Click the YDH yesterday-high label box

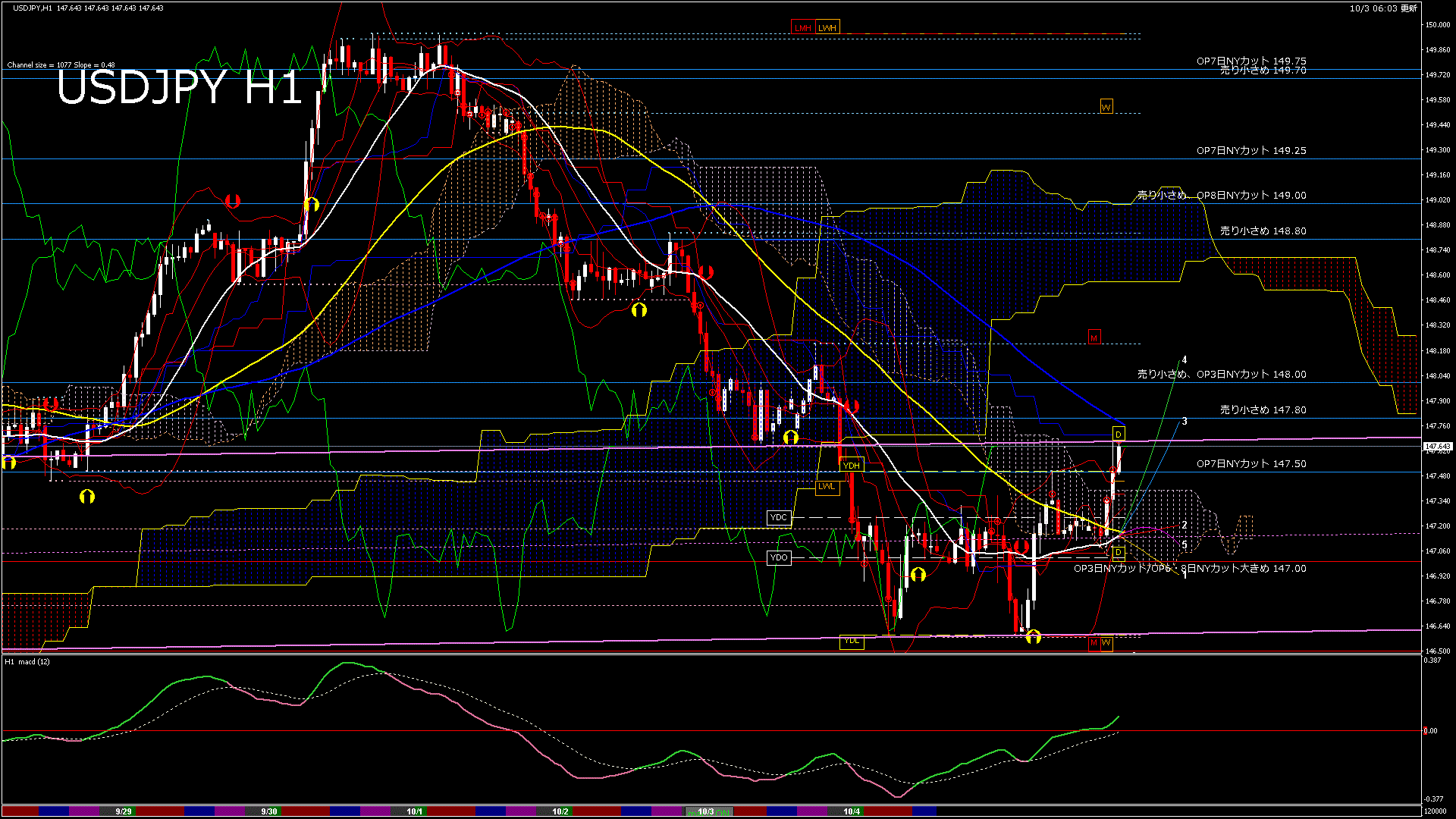[x=852, y=466]
